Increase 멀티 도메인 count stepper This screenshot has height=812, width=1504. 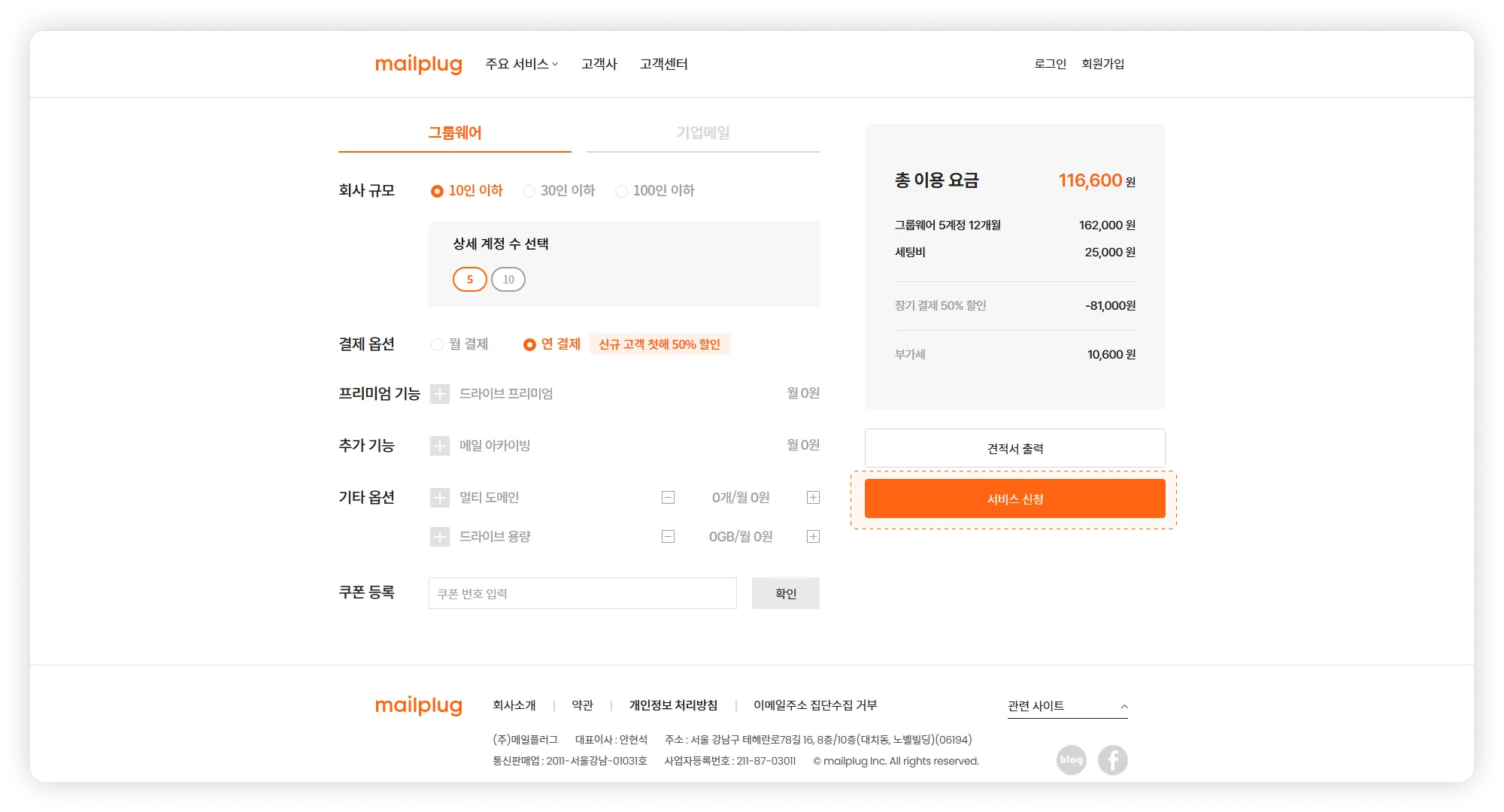(x=813, y=498)
